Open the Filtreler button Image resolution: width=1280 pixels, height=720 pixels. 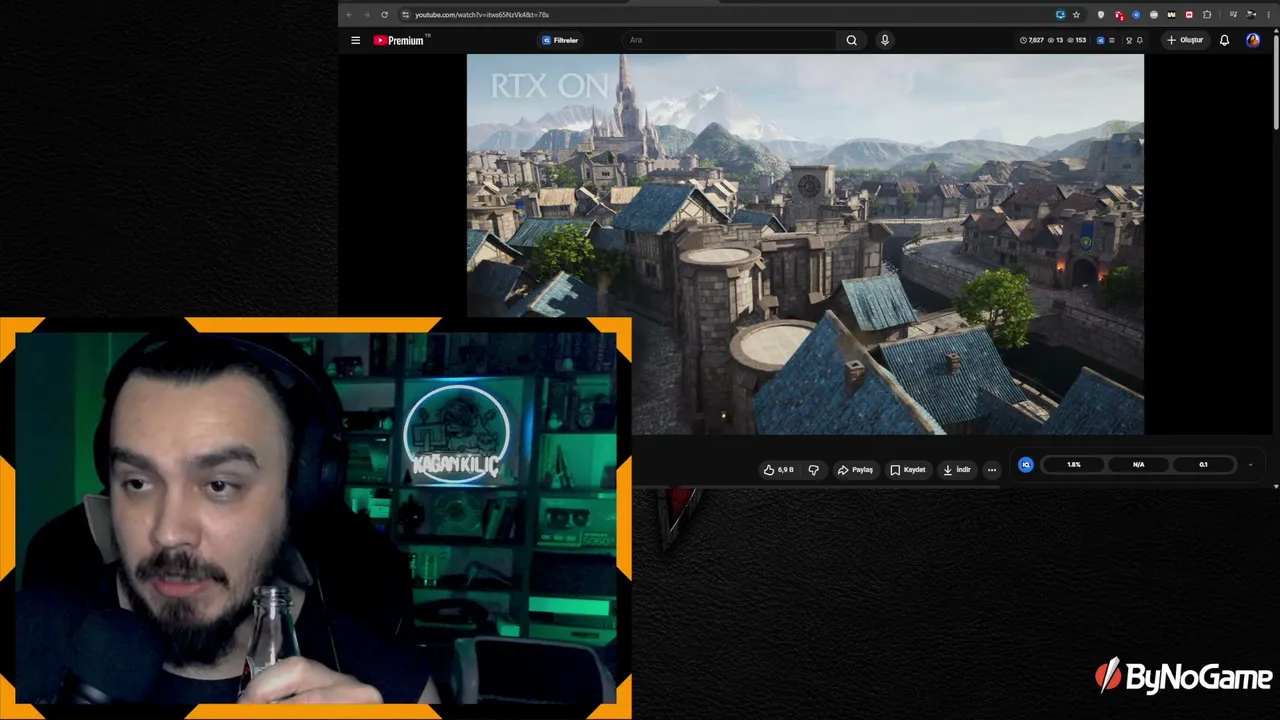[560, 40]
